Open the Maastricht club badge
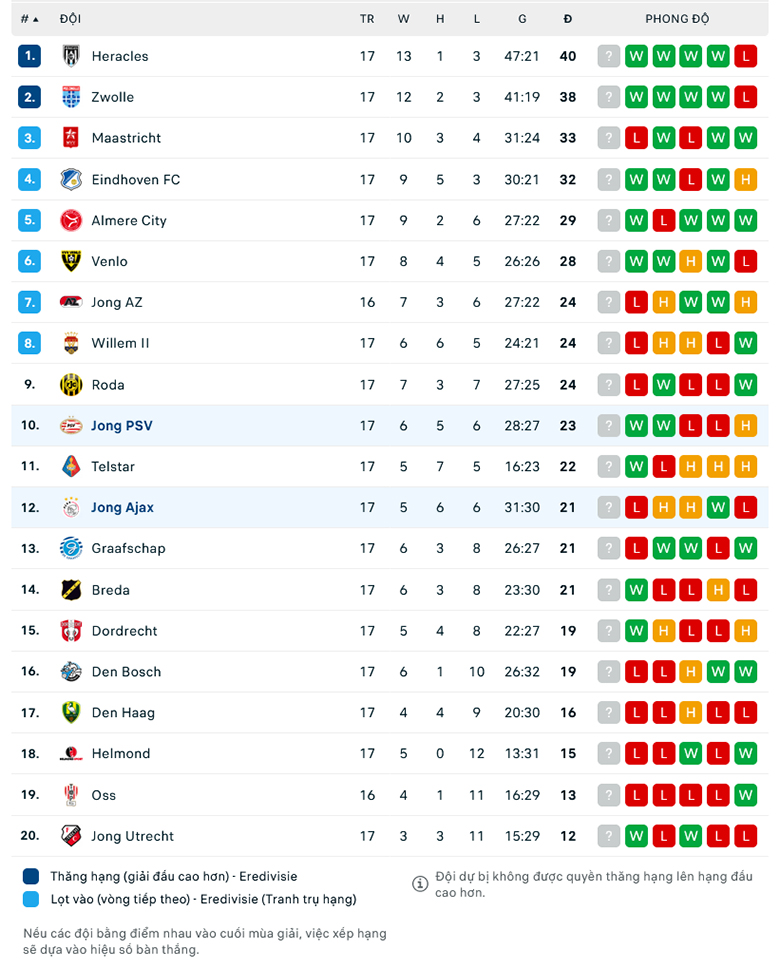The height and width of the screenshot is (968, 780). [71, 138]
